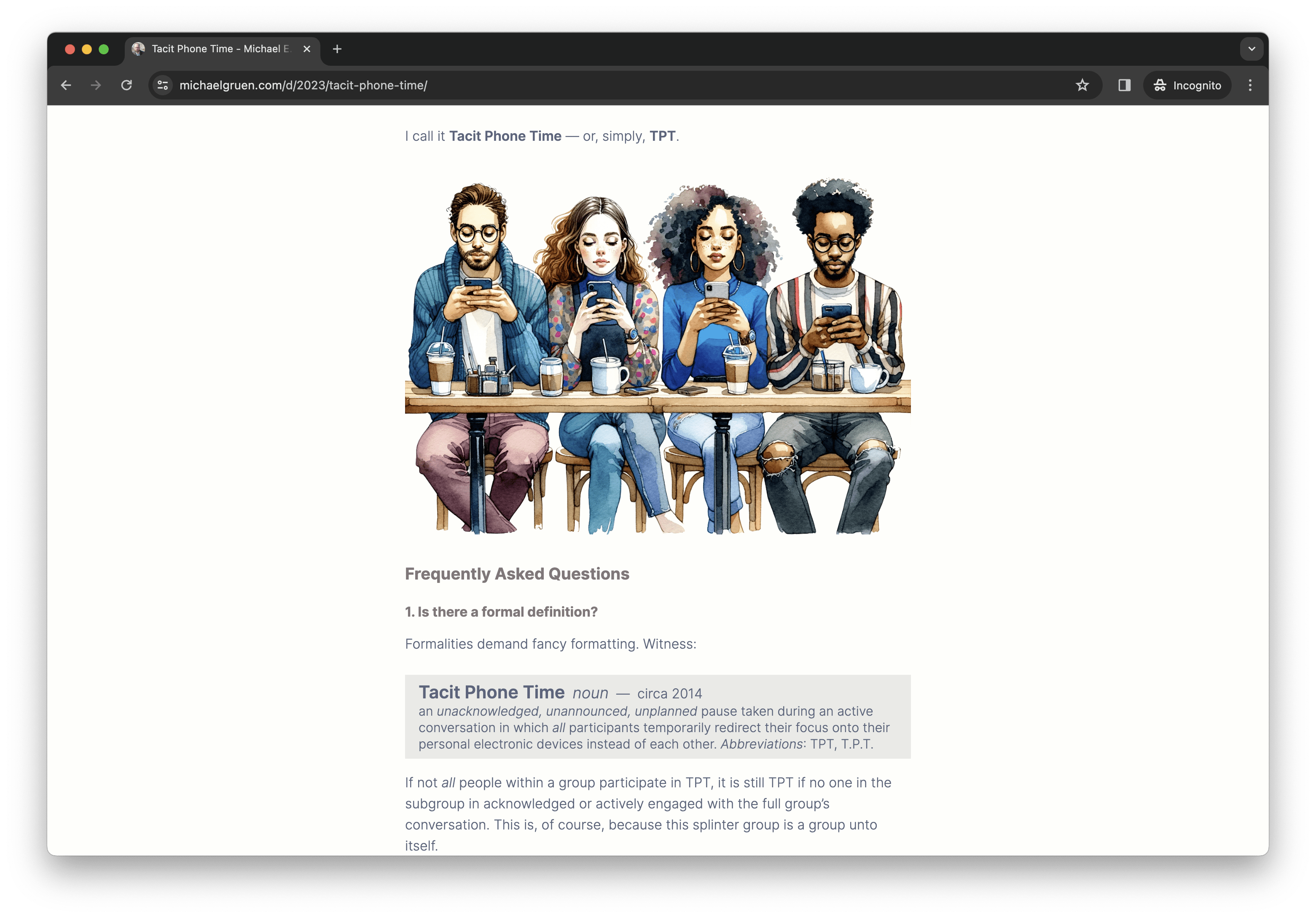Click the 'Formalities demand fancy formatting' sentence
This screenshot has height=918, width=1316.
coord(551,644)
